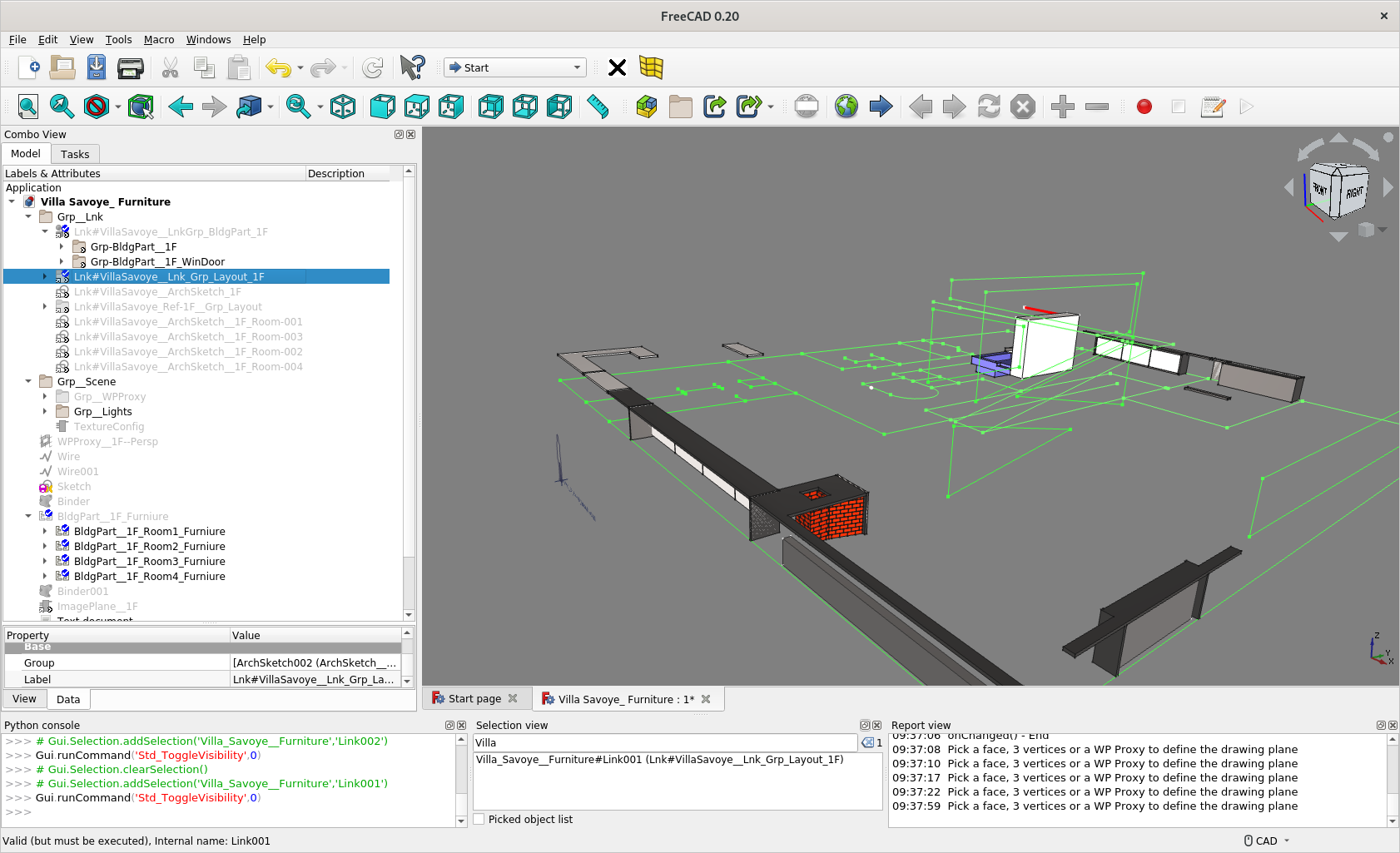
Task: Collapse the Grp__Scene group
Action: point(28,381)
